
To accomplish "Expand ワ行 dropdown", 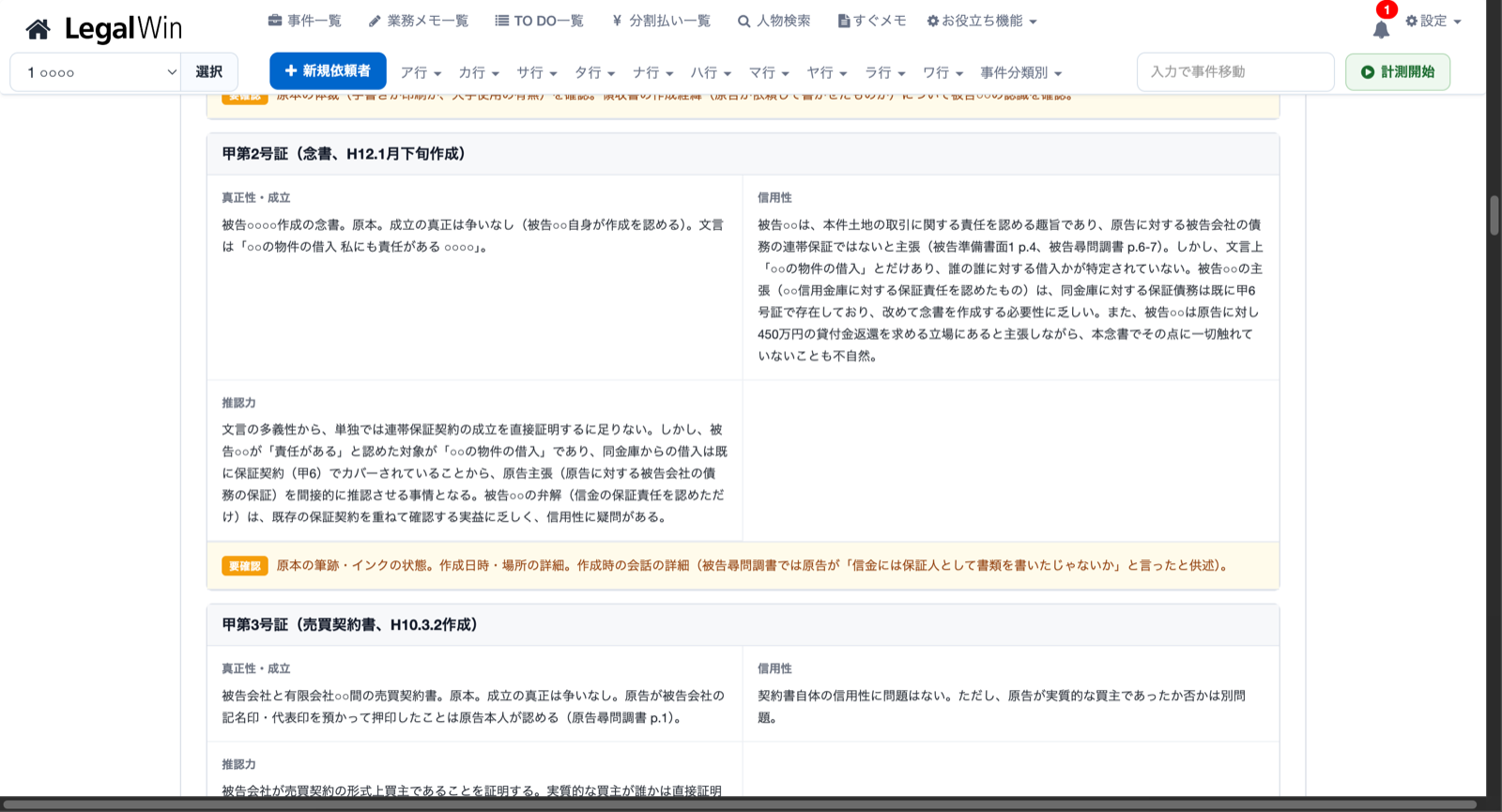I will click(x=943, y=72).
